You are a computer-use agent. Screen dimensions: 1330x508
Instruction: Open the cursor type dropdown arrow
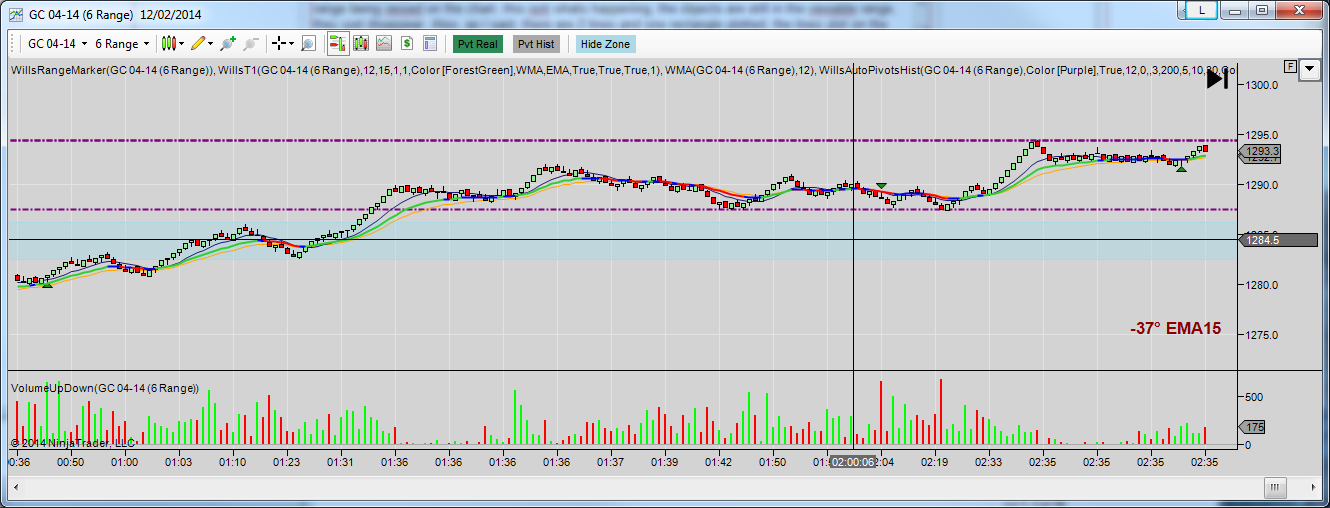click(x=291, y=44)
